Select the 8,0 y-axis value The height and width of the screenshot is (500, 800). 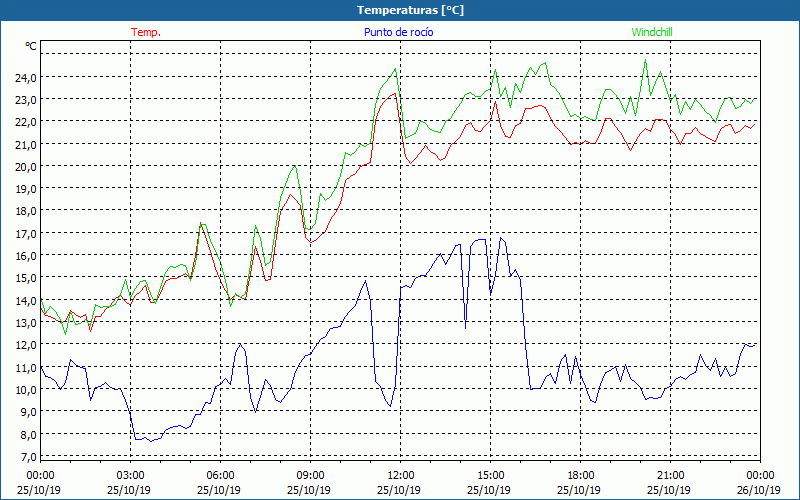pyautogui.click(x=29, y=435)
